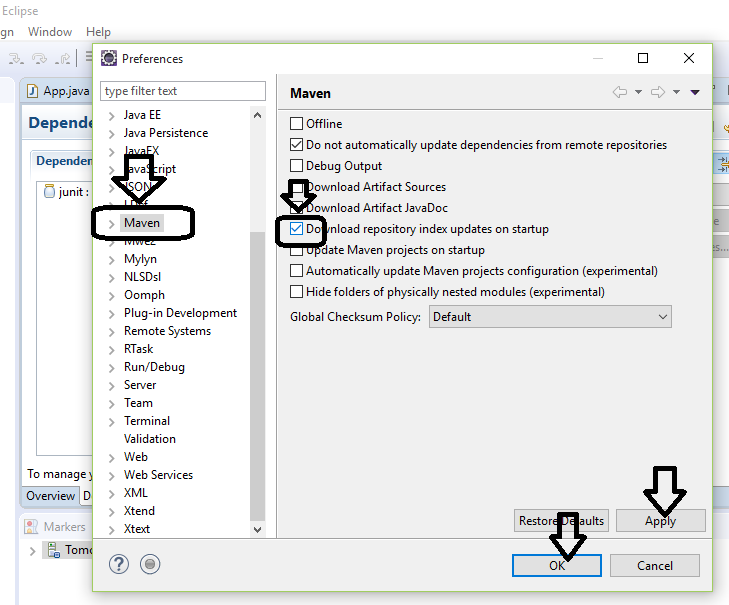This screenshot has width=729, height=605.
Task: Open the Global Checksum Policy dropdown
Action: [x=550, y=317]
